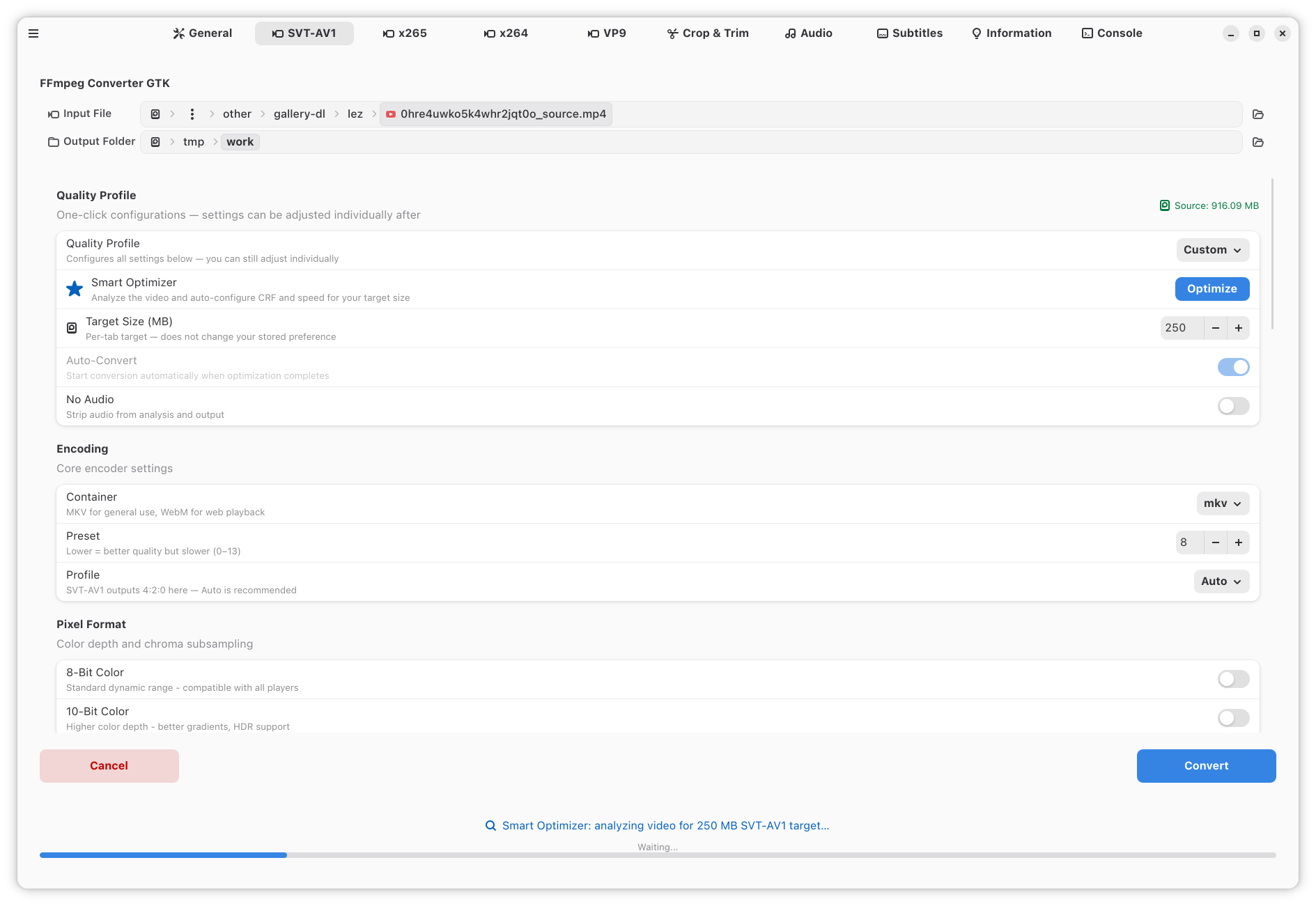Browse for input file with folder icon
The height and width of the screenshot is (906, 1316).
click(x=1258, y=114)
